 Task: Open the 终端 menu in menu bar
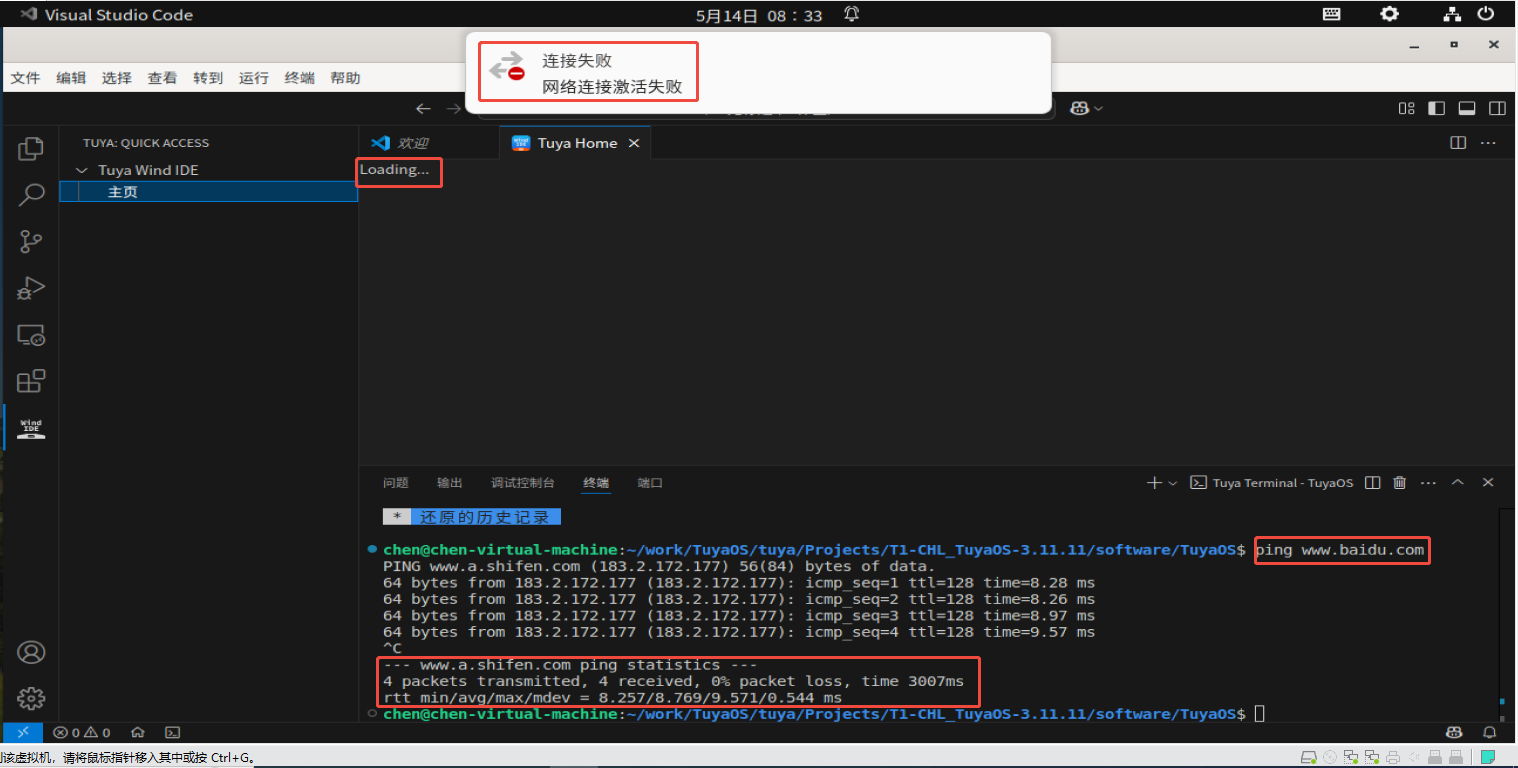[300, 78]
